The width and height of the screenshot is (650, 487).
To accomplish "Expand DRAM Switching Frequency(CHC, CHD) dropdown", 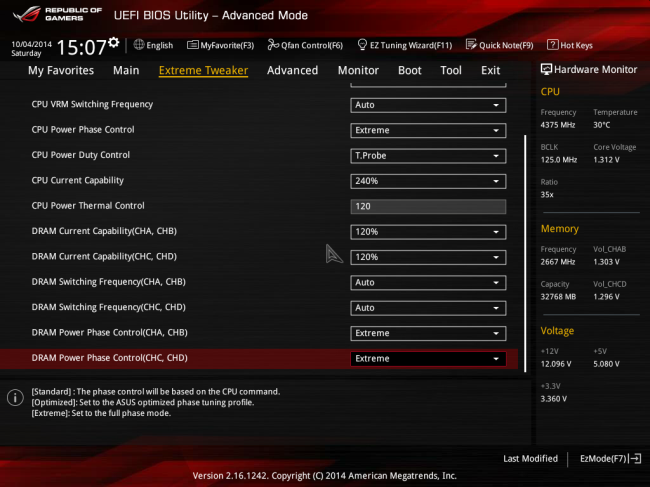I will (428, 308).
